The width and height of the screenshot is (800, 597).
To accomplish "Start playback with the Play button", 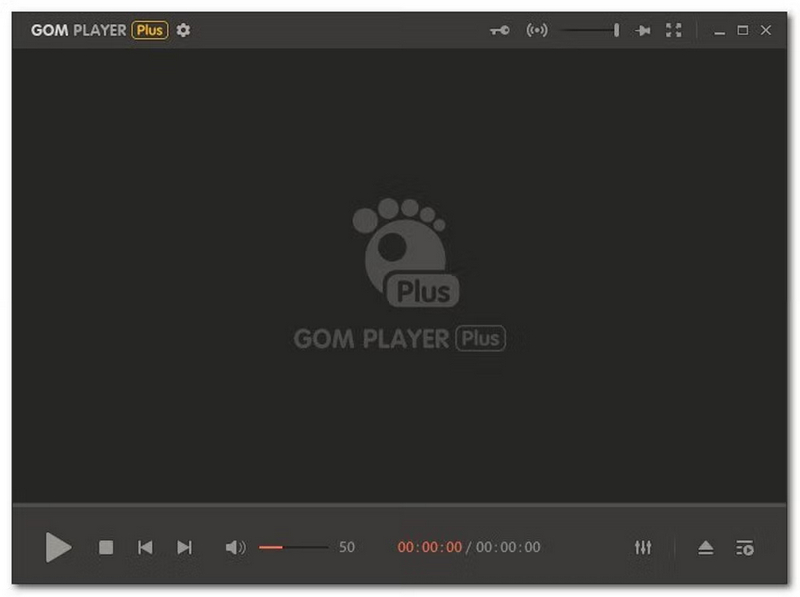I will click(x=58, y=547).
